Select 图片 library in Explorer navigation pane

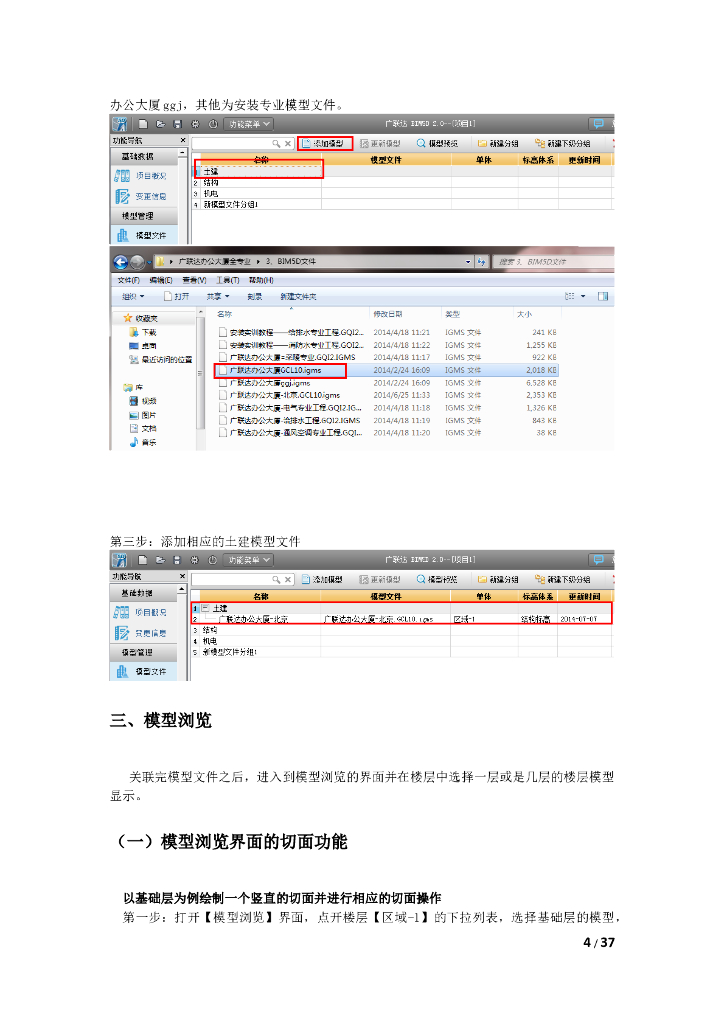coord(144,415)
